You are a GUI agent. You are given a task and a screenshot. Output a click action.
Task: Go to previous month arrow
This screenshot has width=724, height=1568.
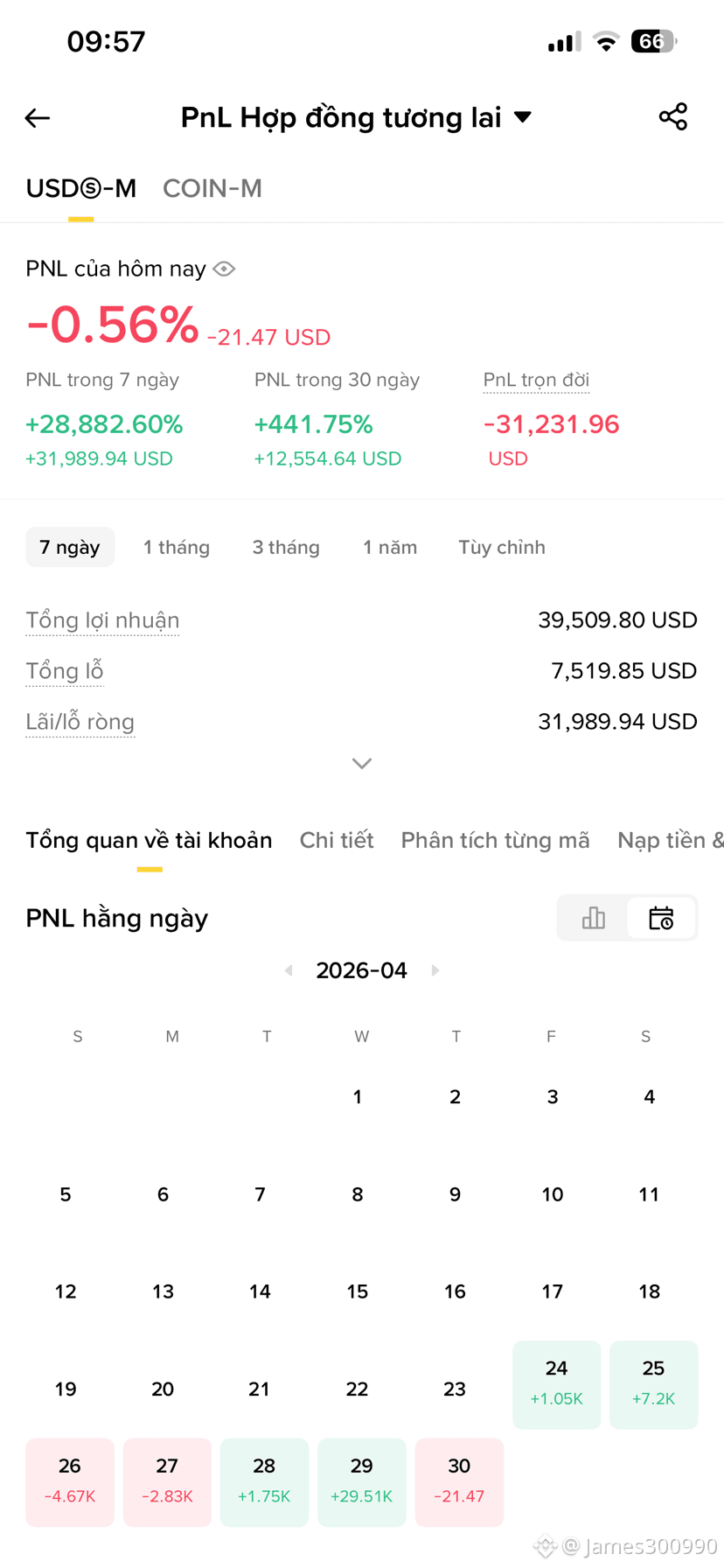(289, 970)
